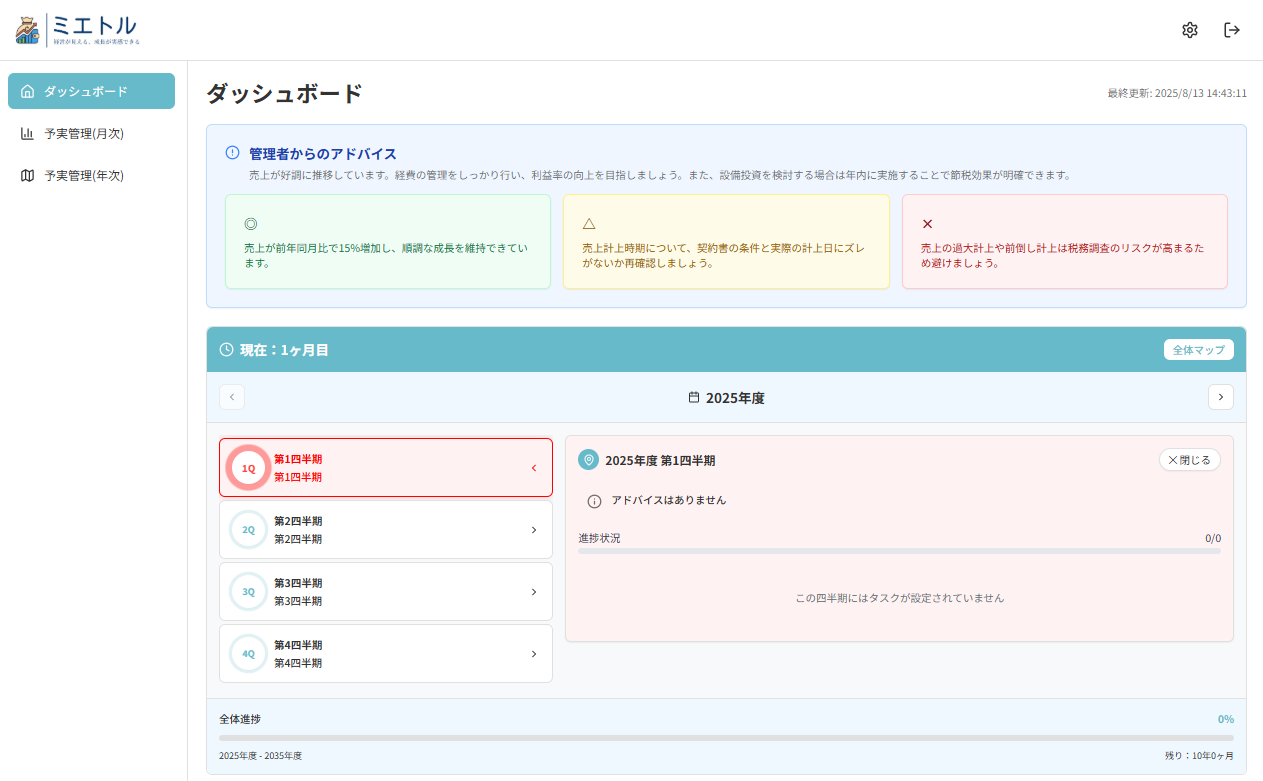This screenshot has width=1263, height=781.
Task: Collapse the selected 第1四半期 row chevron
Action: pos(534,468)
